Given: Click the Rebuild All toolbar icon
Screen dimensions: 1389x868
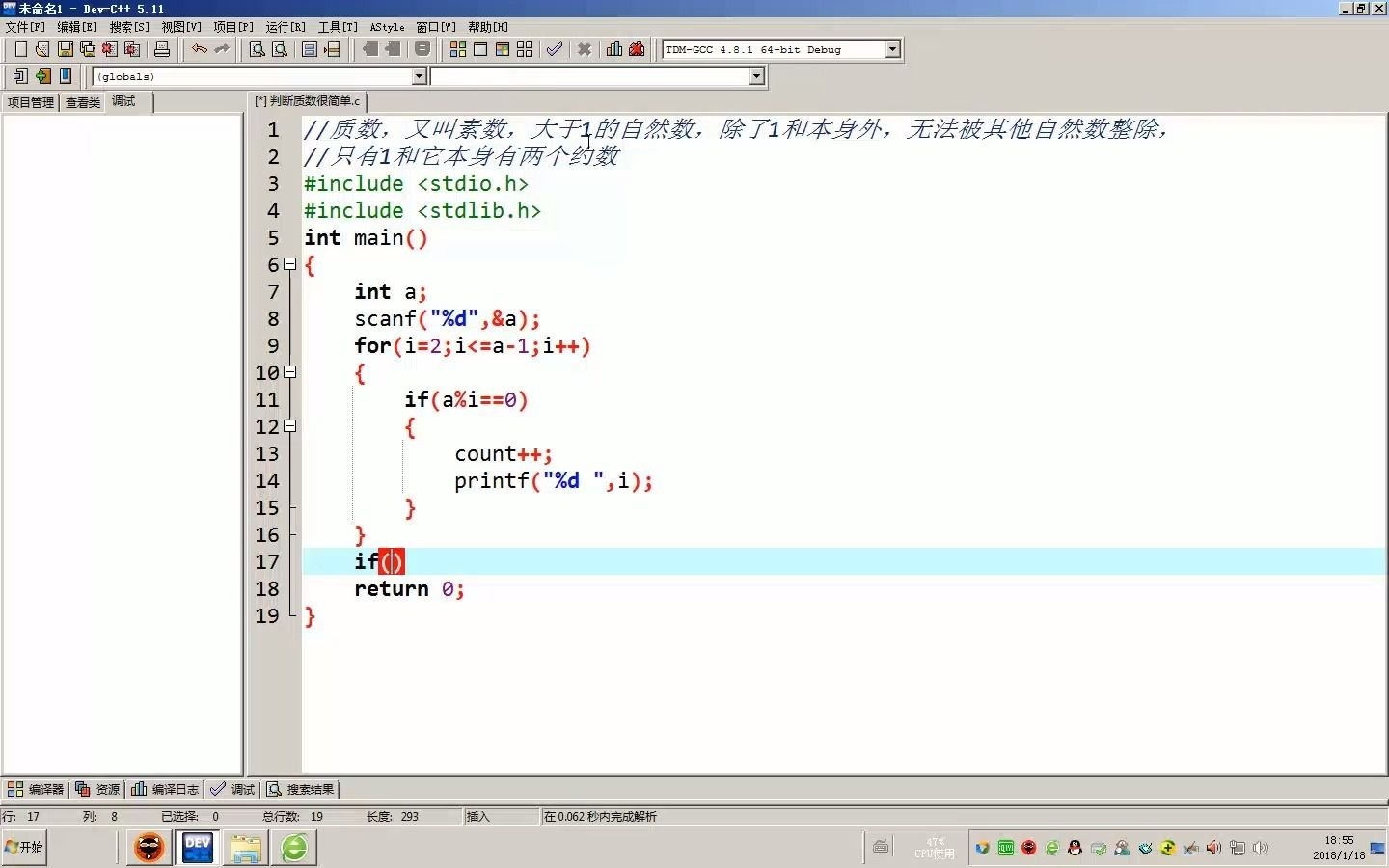Looking at the screenshot, I should (525, 49).
